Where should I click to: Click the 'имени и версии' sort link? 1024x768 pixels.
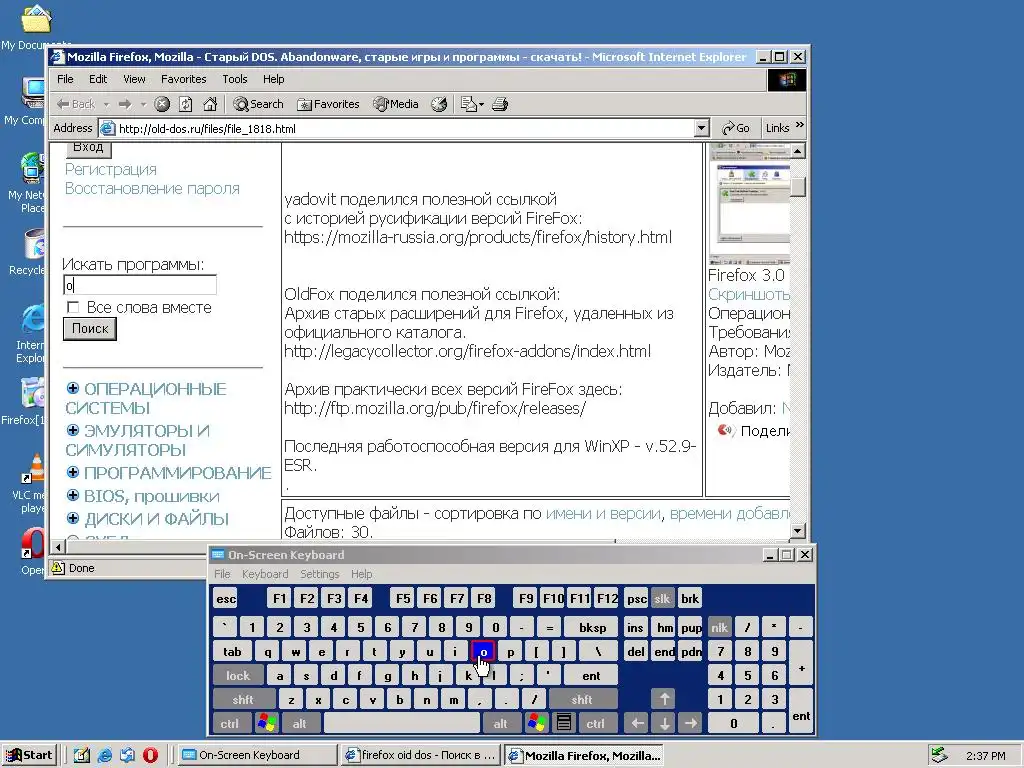pyautogui.click(x=603, y=514)
